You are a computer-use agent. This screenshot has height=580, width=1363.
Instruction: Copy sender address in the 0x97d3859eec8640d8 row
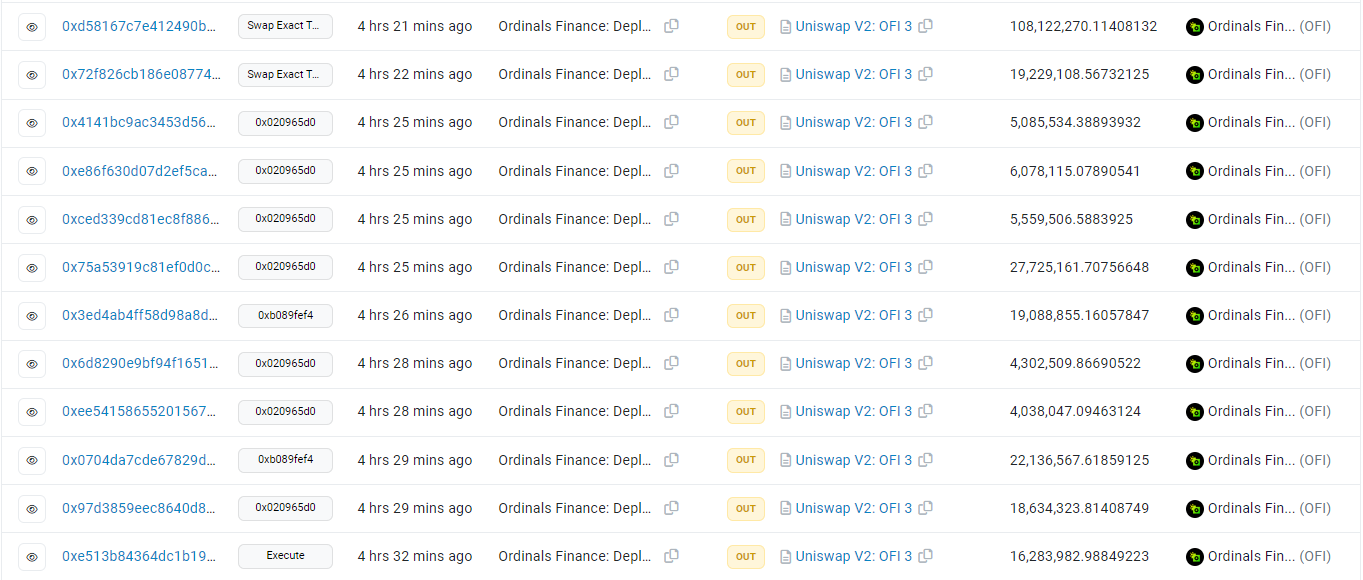coord(671,508)
